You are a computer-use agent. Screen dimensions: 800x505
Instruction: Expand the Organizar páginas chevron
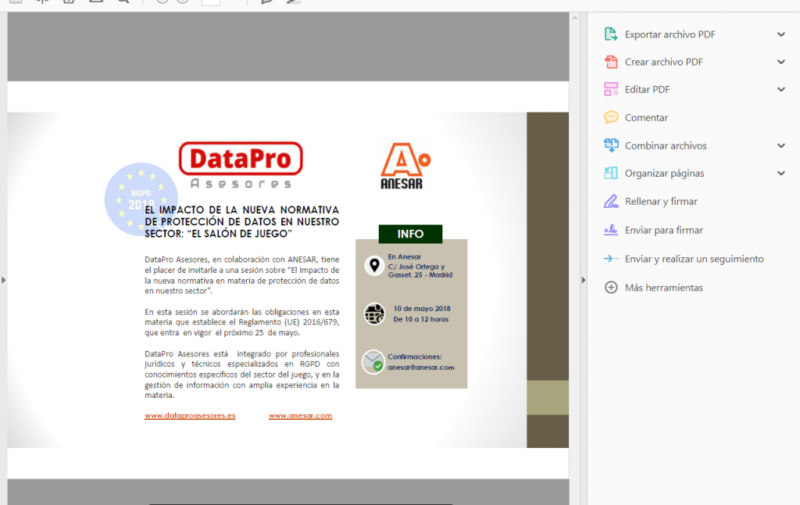[x=781, y=173]
